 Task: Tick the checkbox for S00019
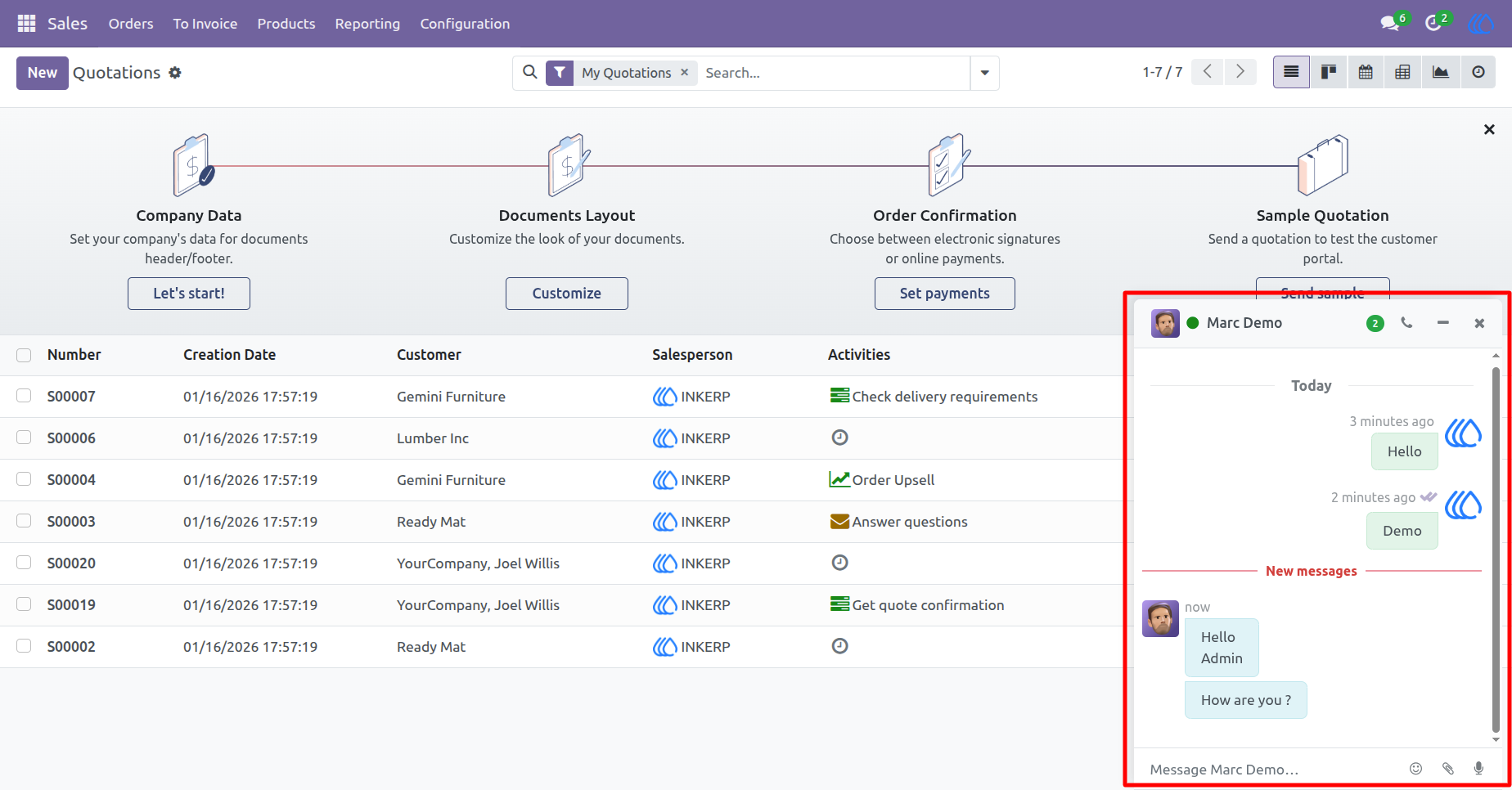coord(24,604)
